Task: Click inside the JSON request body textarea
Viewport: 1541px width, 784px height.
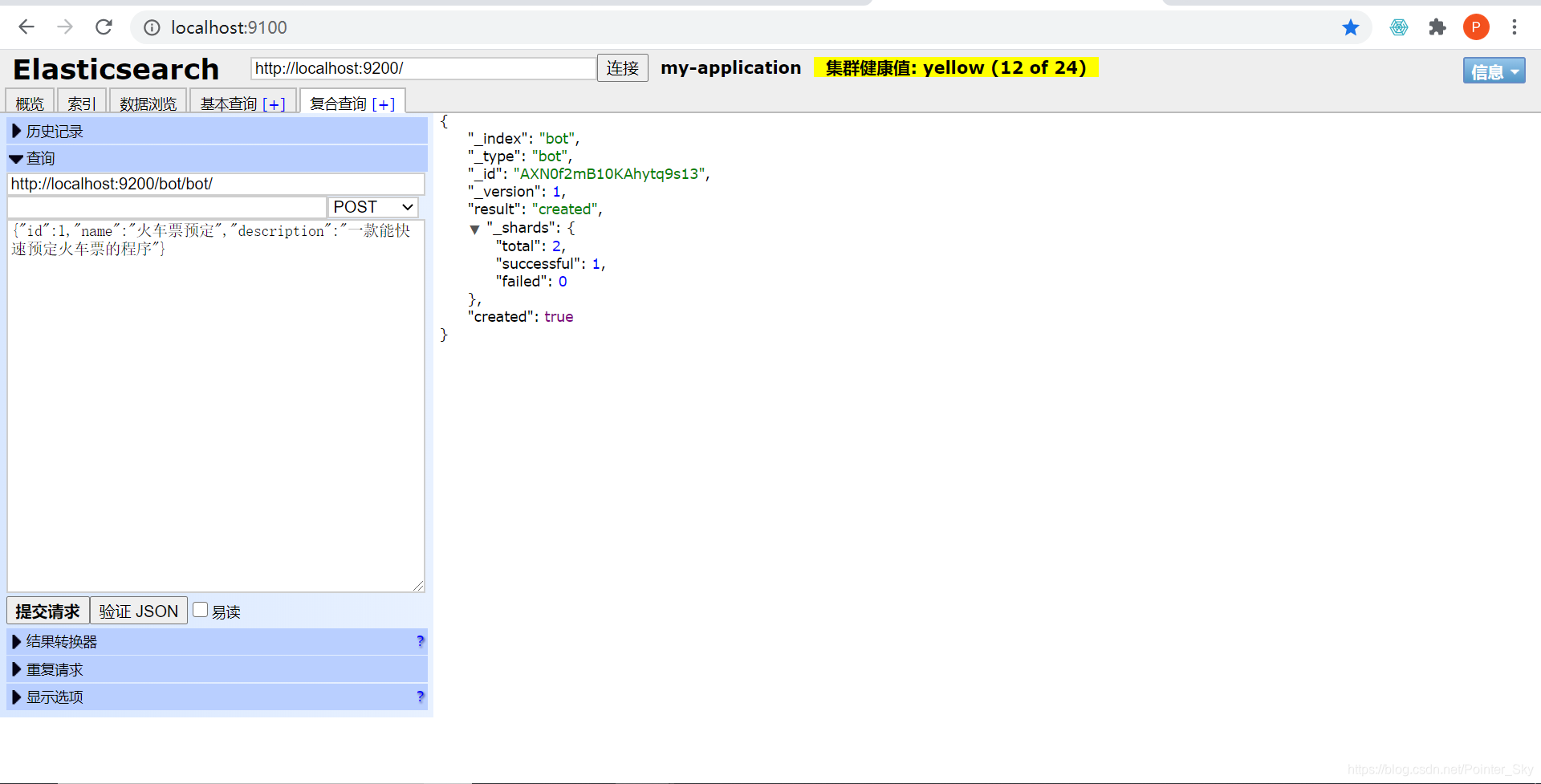Action: pos(216,406)
